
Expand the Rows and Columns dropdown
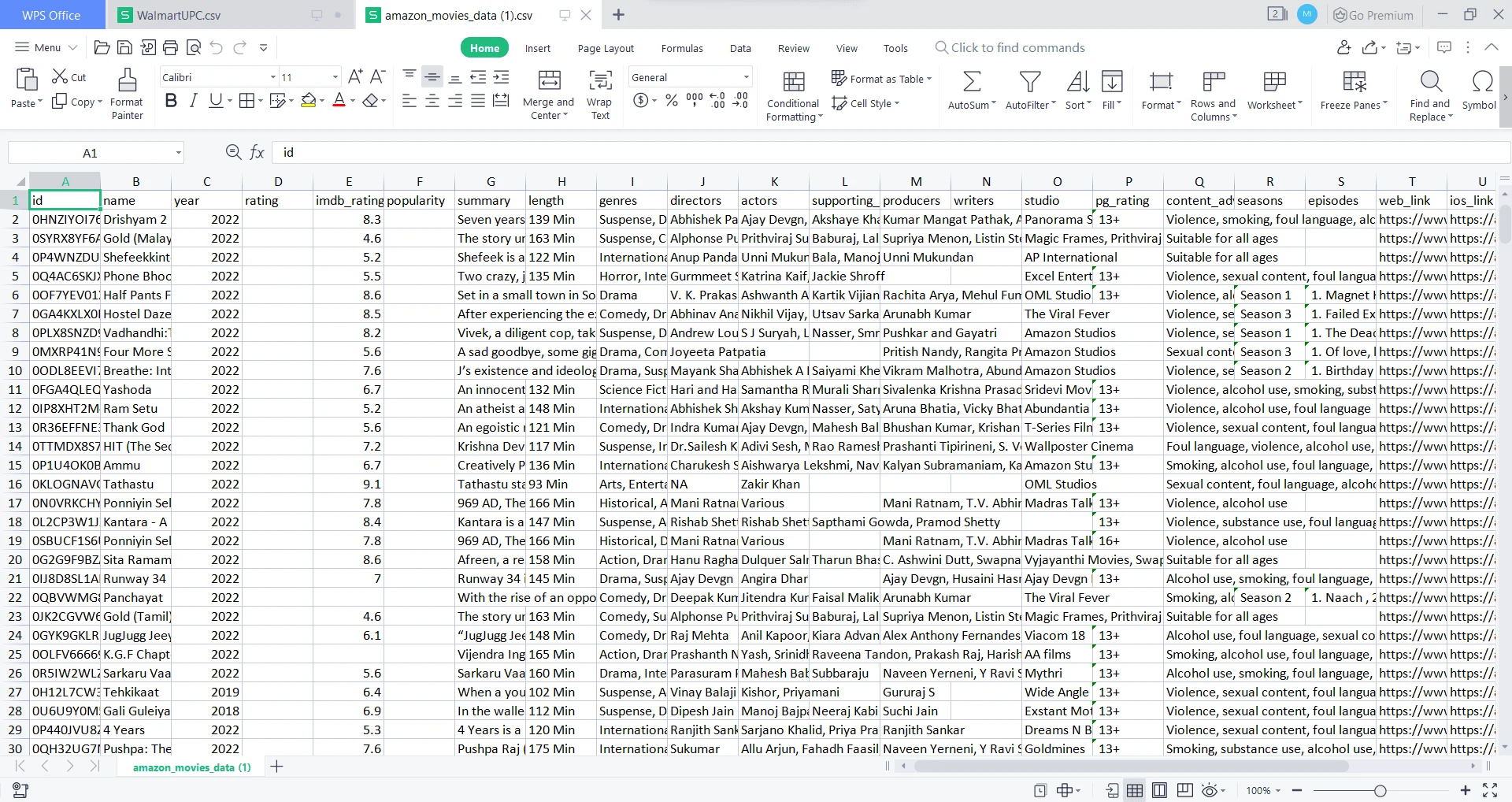tap(1235, 117)
